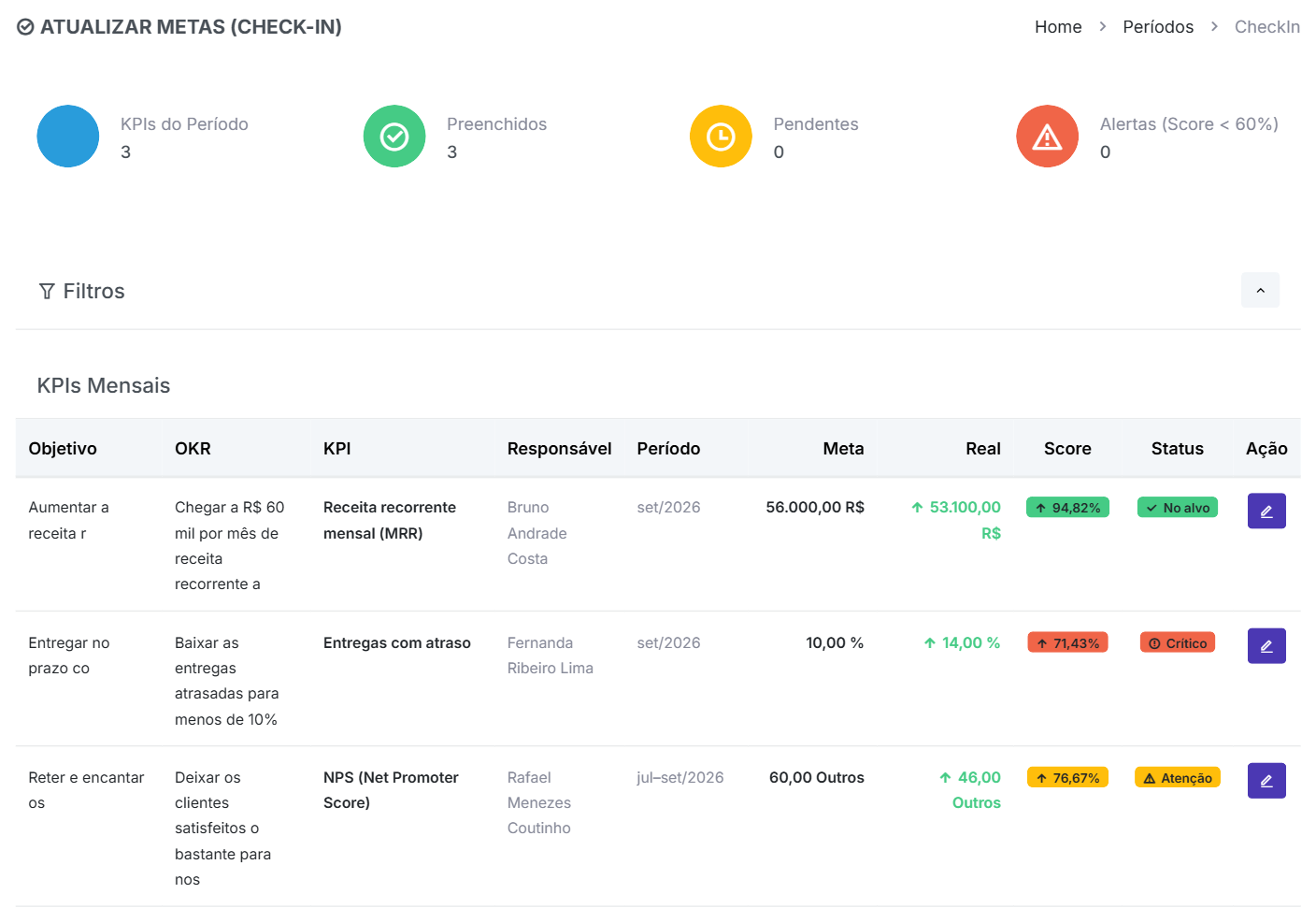1316x908 pixels.
Task: Click the green Preenchidos checkmark icon
Action: (x=394, y=137)
